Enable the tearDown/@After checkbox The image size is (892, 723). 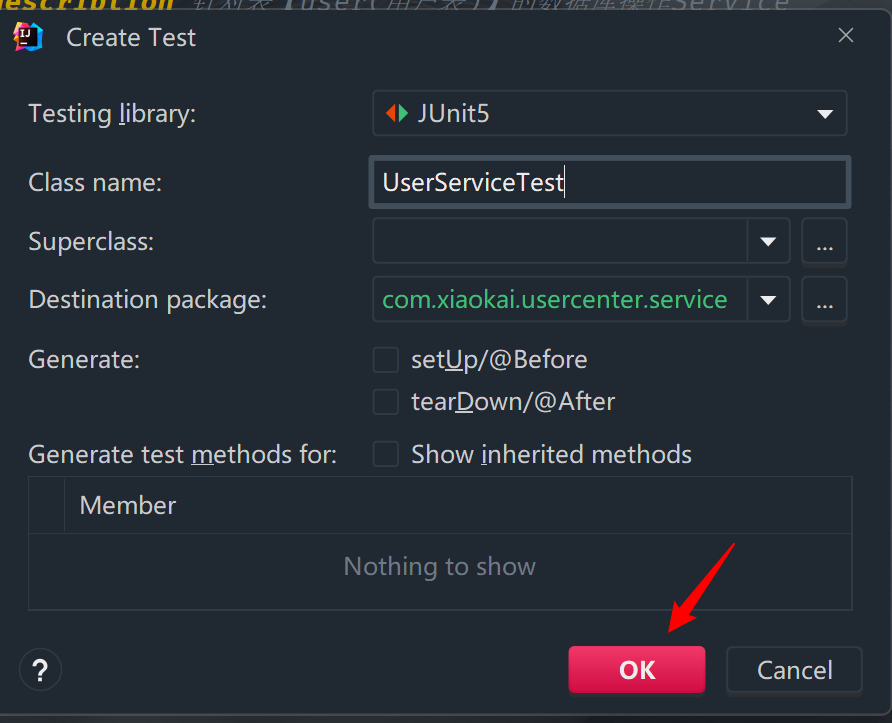[386, 402]
